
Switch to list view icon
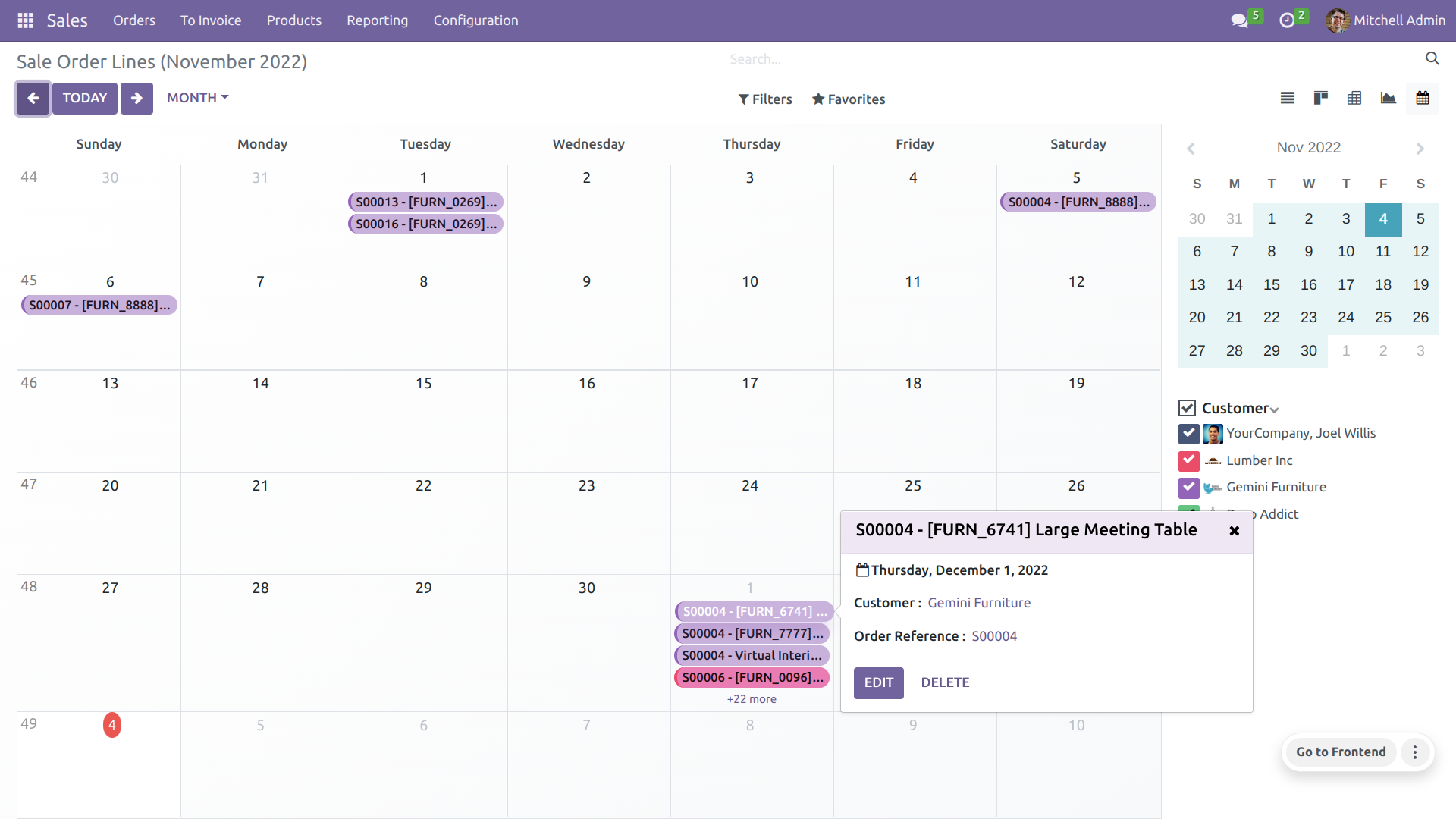(x=1287, y=98)
